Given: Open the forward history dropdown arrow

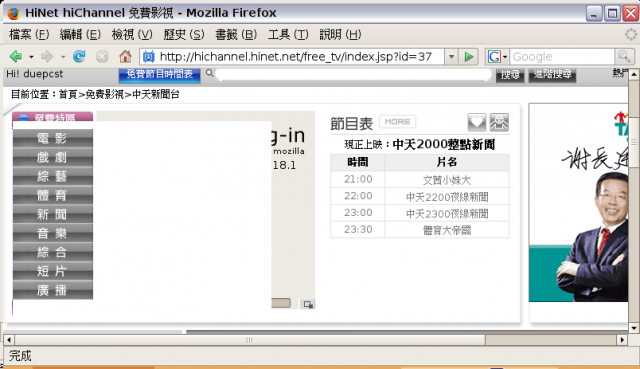Looking at the screenshot, I should (63, 57).
